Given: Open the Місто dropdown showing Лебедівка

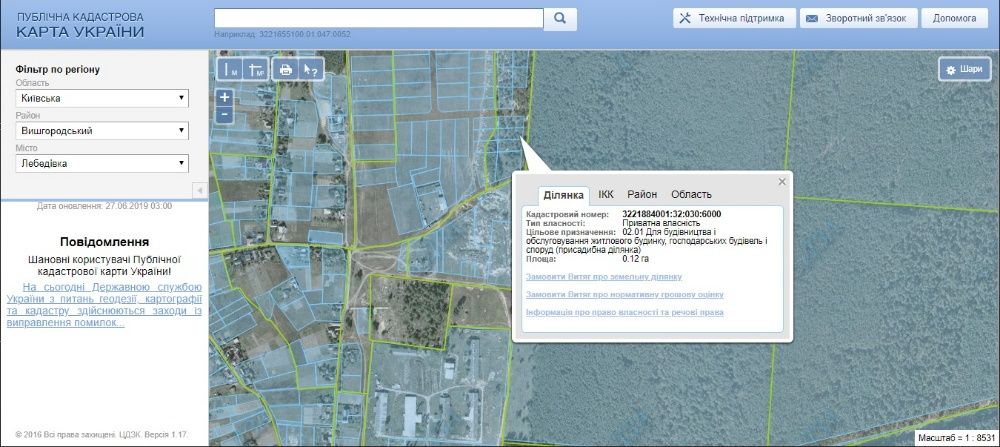Looking at the screenshot, I should pyautogui.click(x=102, y=163).
